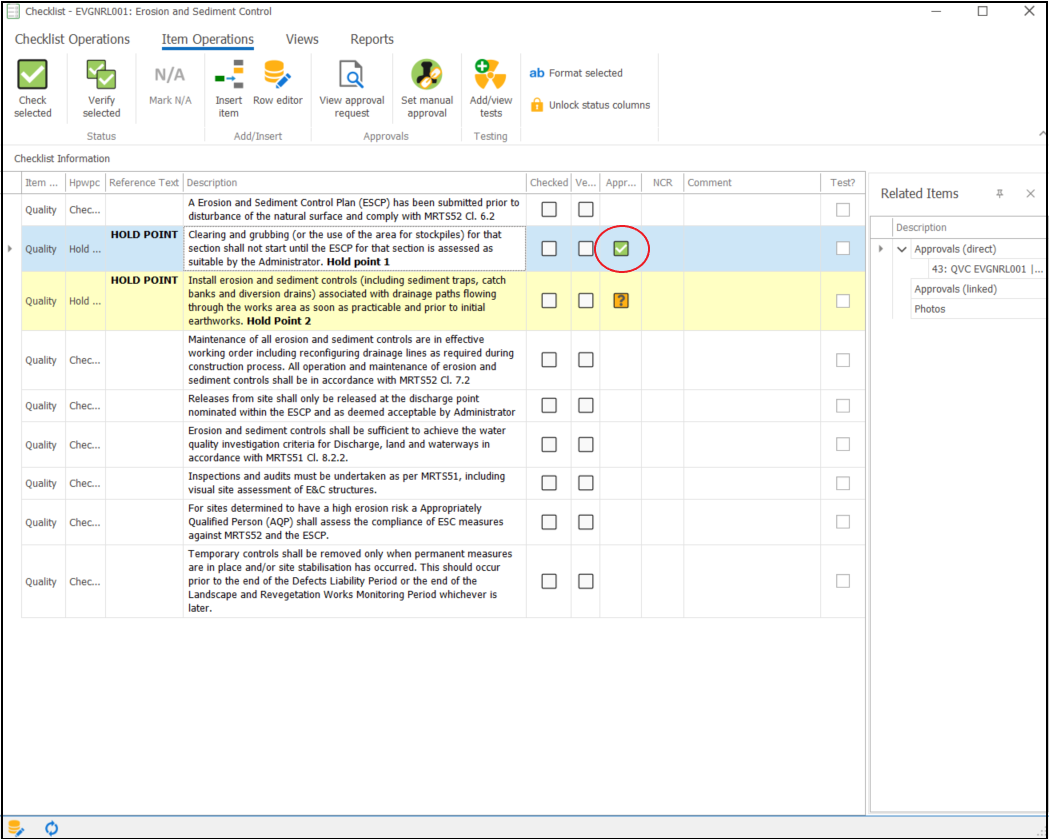Open View approval request

tap(351, 76)
